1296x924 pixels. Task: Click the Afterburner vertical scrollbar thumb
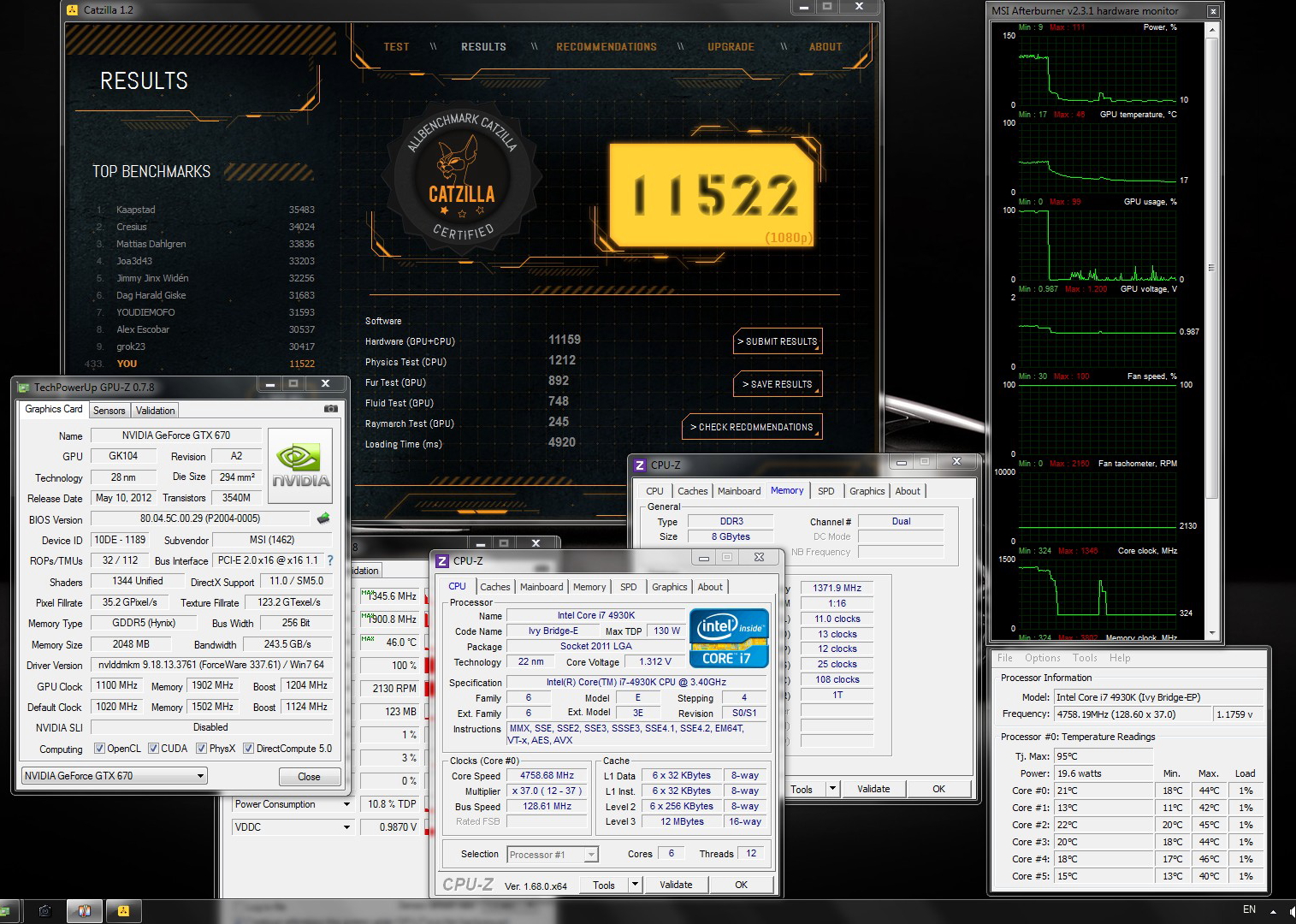[1211, 267]
